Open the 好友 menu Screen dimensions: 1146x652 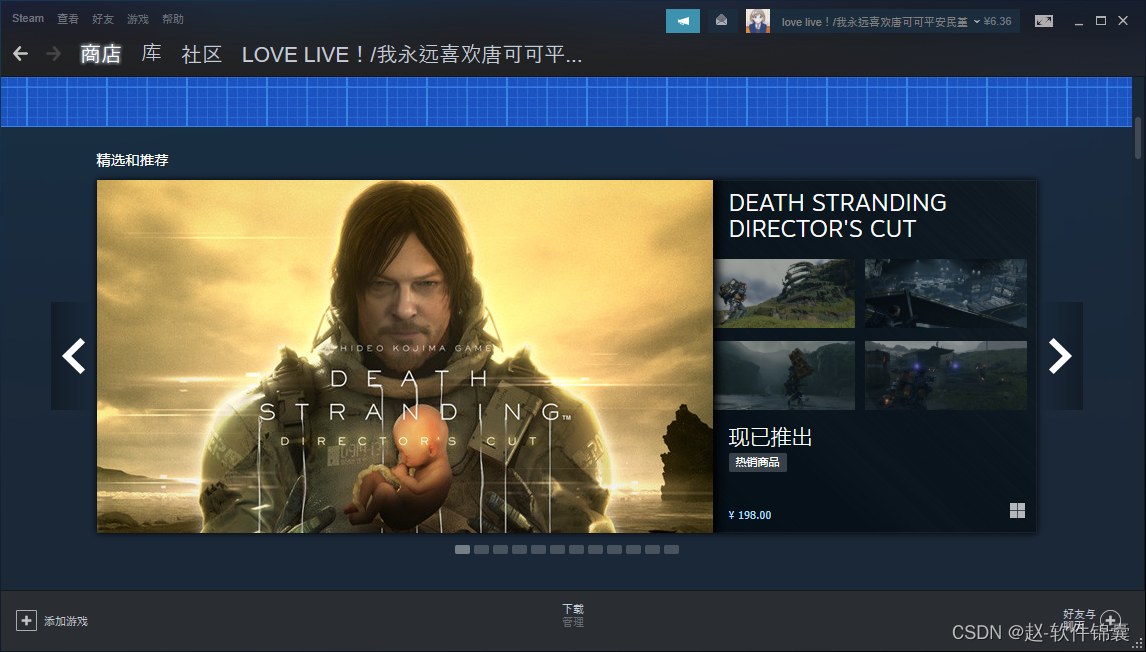103,19
